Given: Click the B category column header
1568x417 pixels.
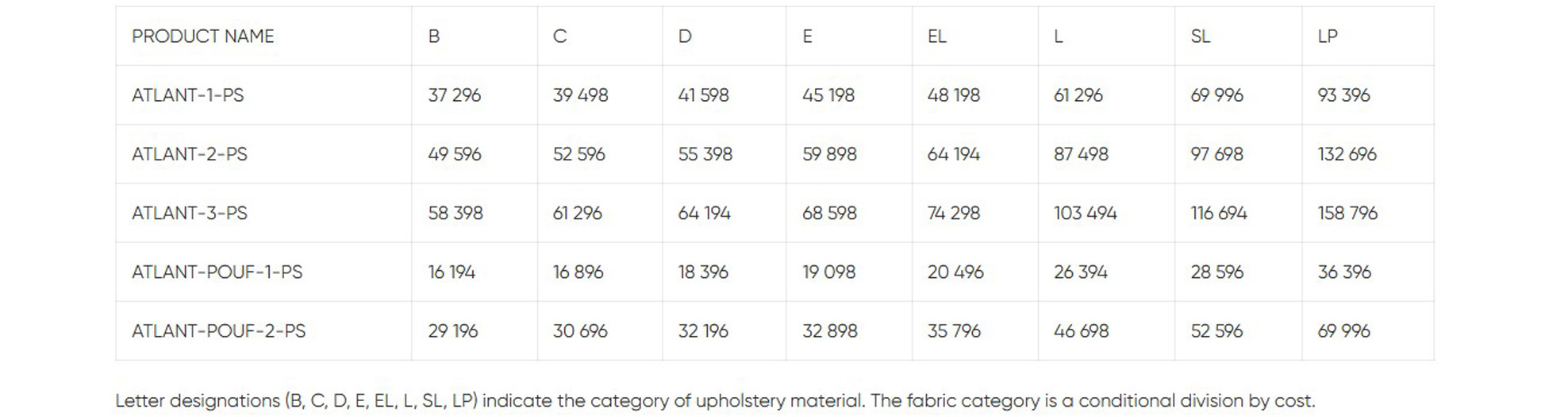Looking at the screenshot, I should point(434,37).
